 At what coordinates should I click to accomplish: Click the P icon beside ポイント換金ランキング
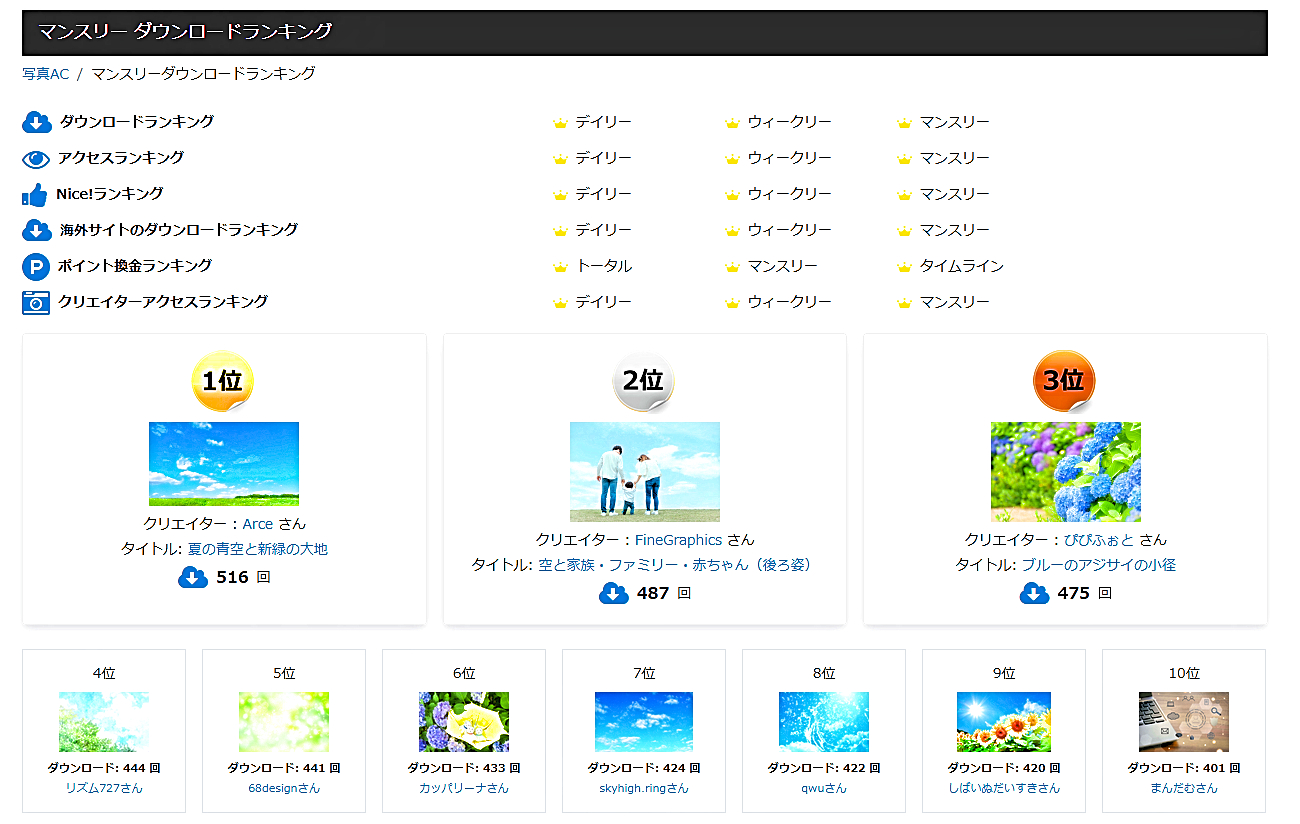[x=36, y=267]
